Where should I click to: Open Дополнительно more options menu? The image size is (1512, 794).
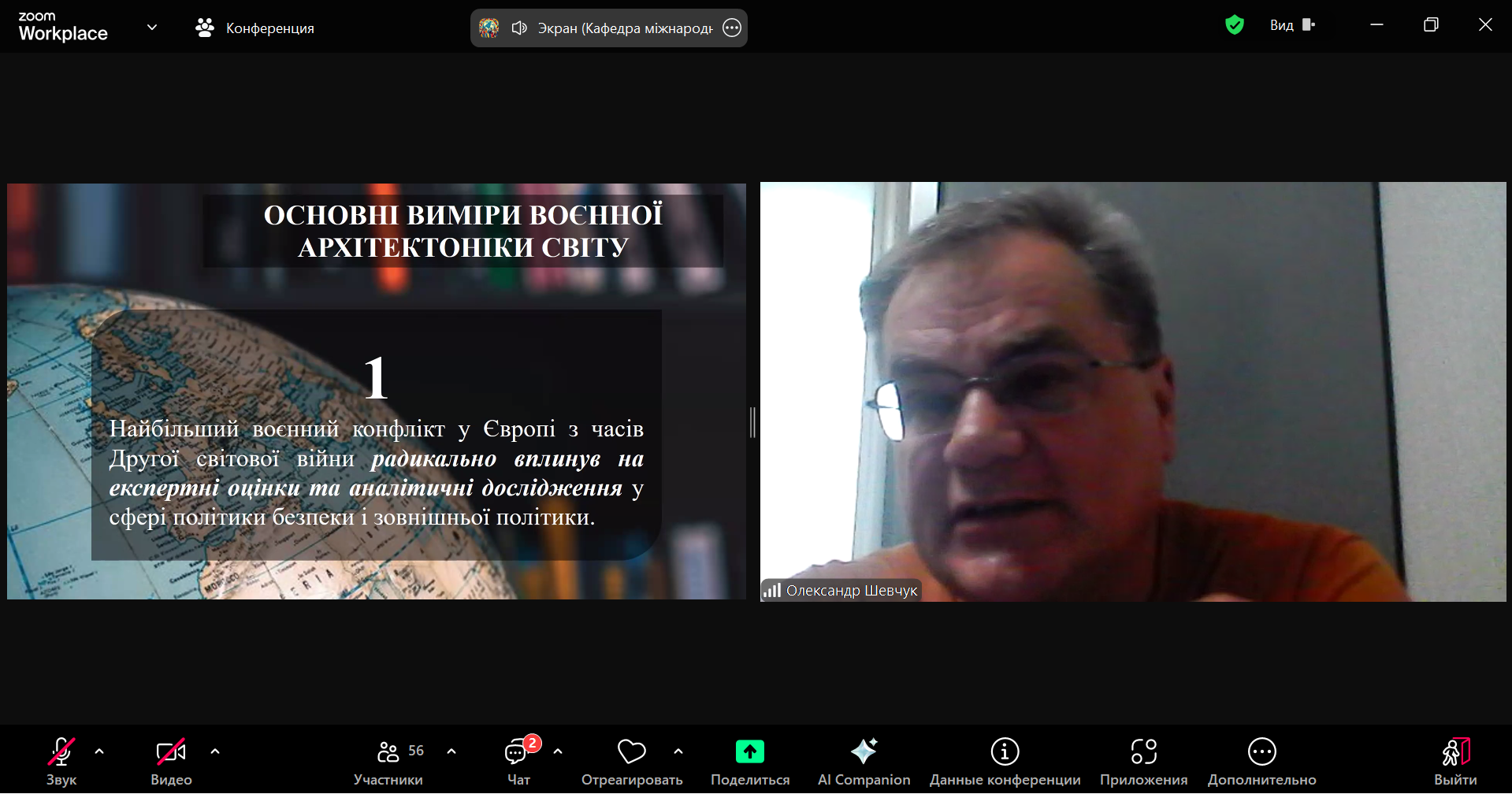pos(1261,760)
